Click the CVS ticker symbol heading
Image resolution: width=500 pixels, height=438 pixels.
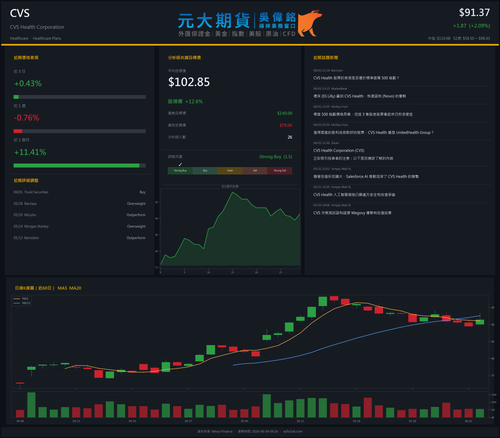tap(20, 13)
